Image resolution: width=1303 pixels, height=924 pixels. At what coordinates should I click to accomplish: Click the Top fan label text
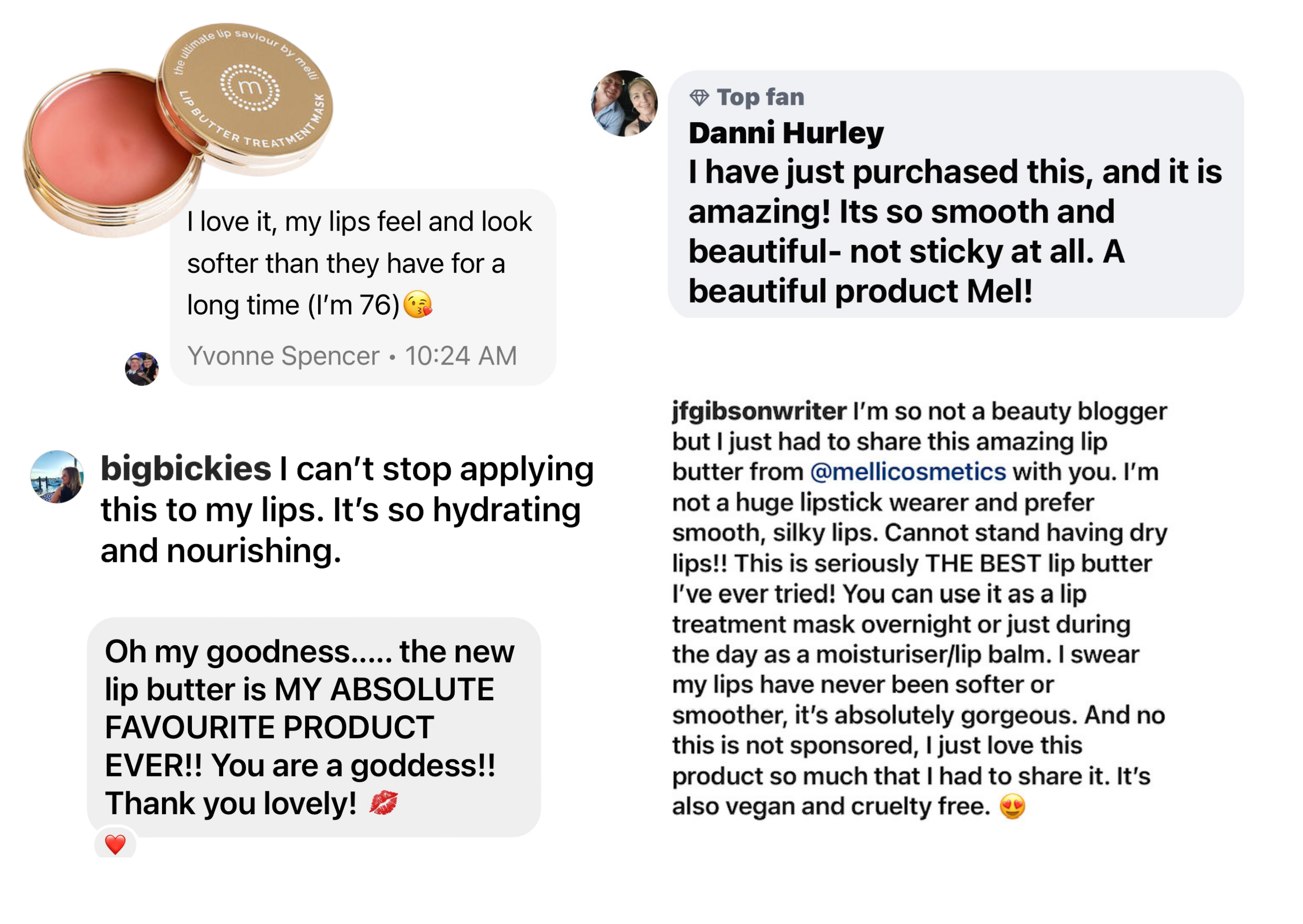(761, 97)
